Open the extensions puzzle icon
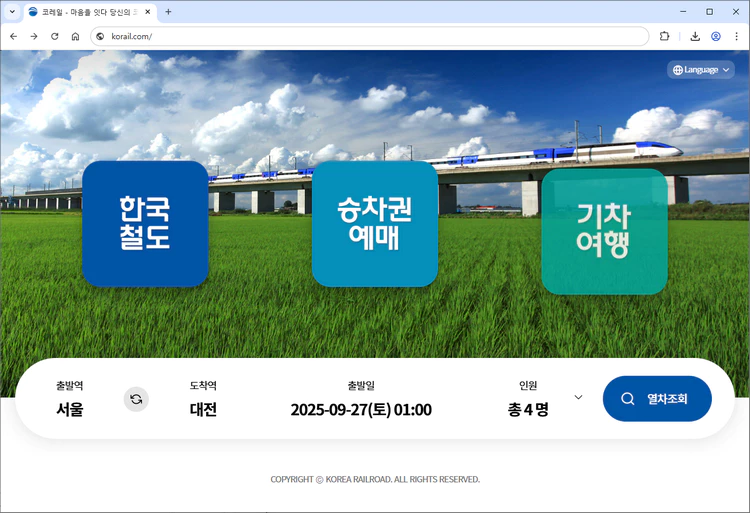Viewport: 750px width, 513px height. click(664, 36)
